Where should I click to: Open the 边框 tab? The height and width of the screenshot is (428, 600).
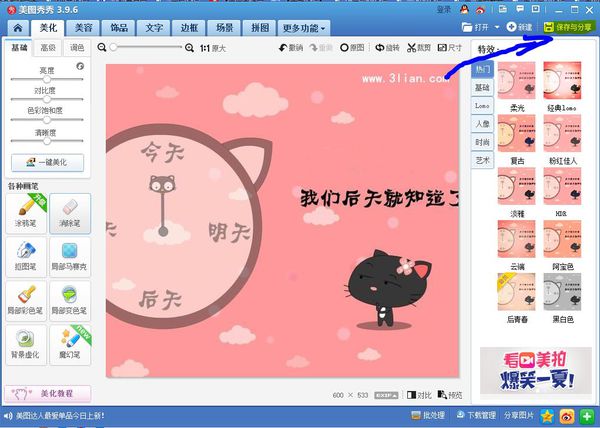pyautogui.click(x=189, y=28)
